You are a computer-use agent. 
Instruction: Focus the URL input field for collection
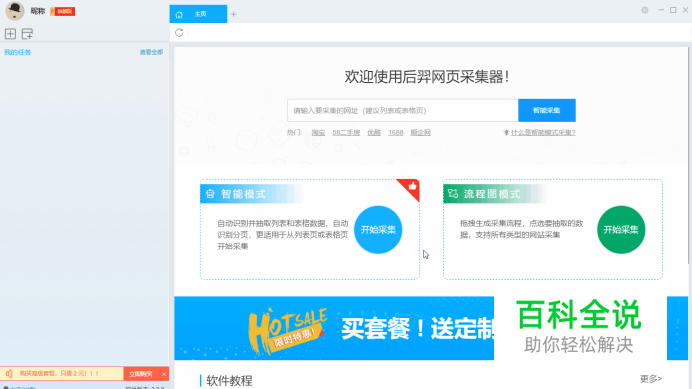click(402, 110)
